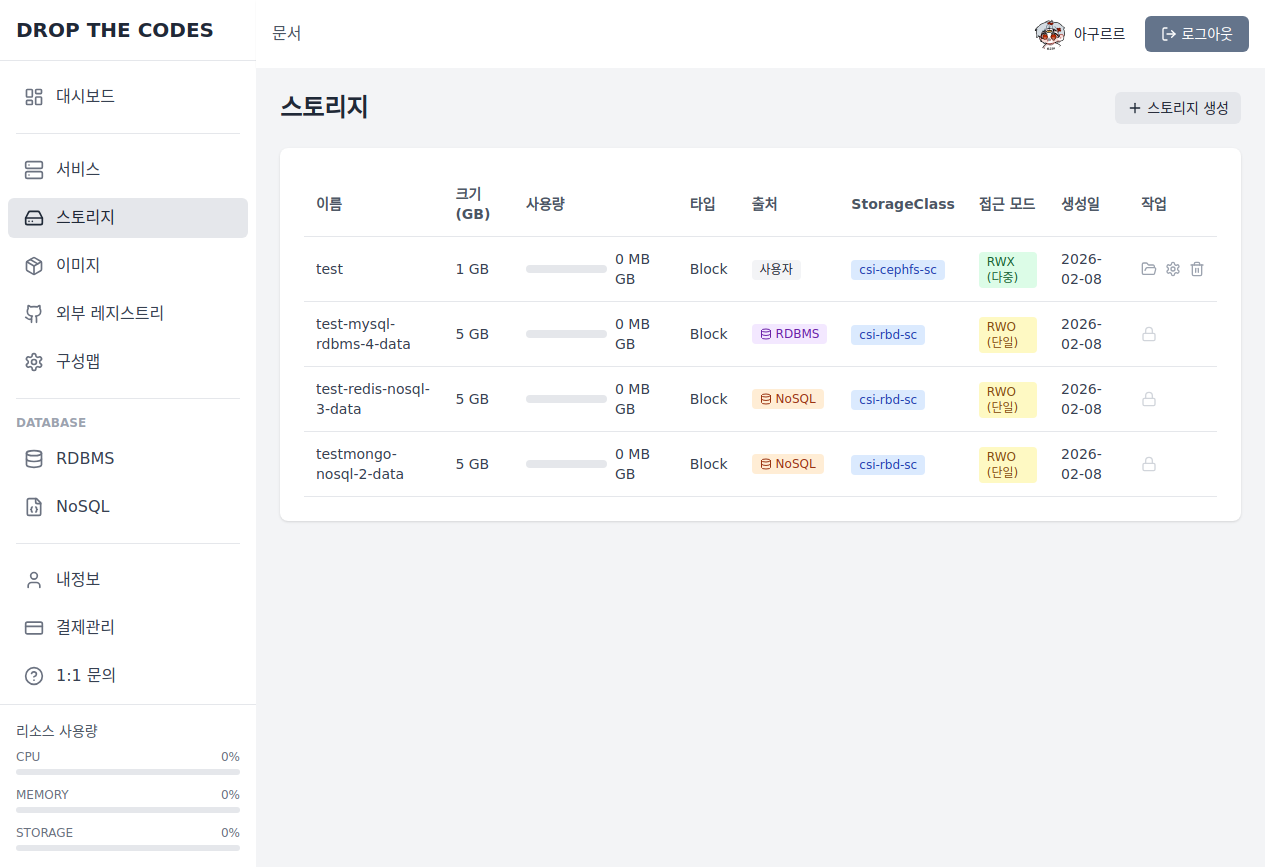
Task: Click the user avatar image 아구르르
Action: pos(1050,34)
